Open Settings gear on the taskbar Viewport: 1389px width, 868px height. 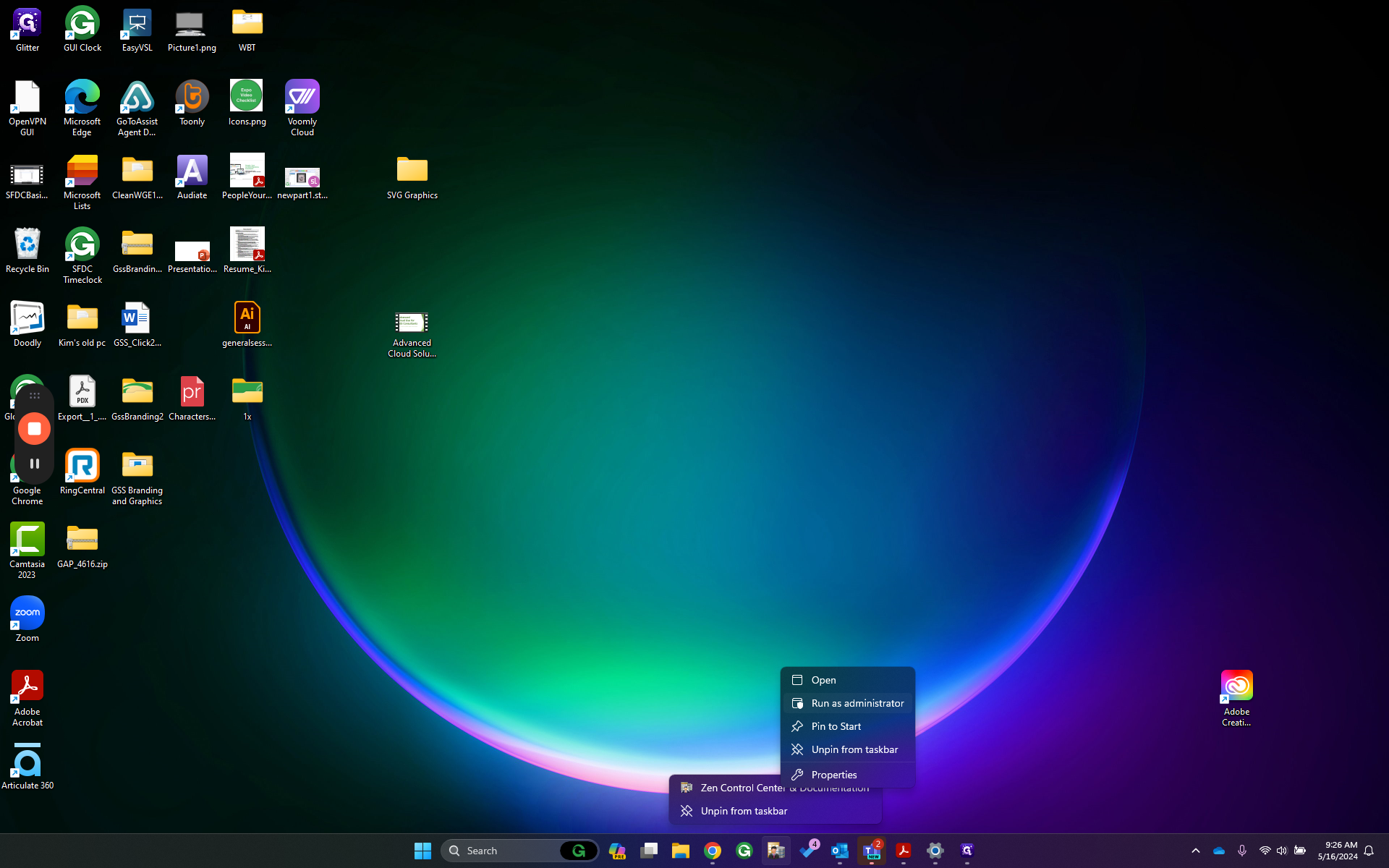pos(935,851)
